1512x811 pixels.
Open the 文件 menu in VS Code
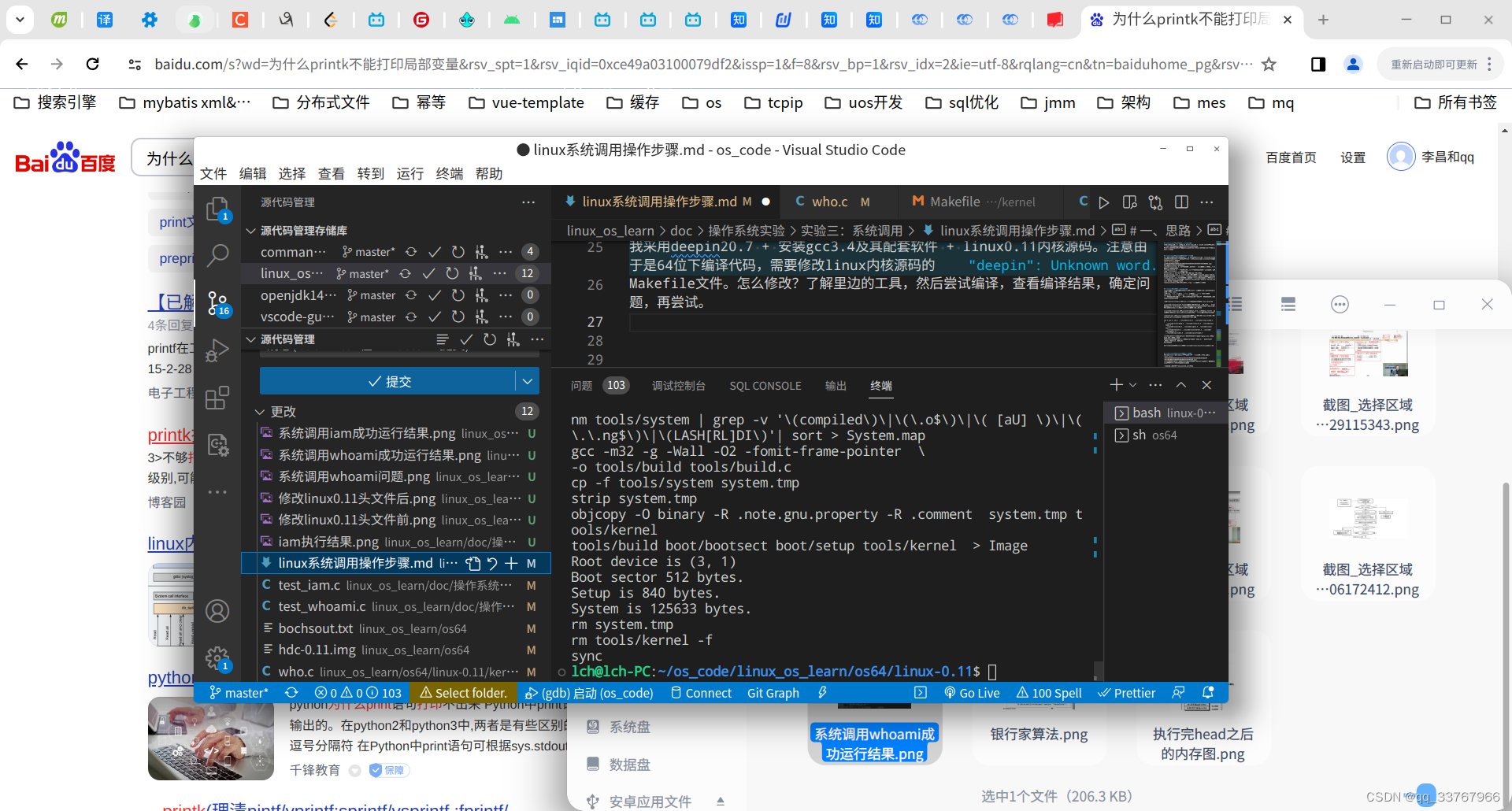213,174
